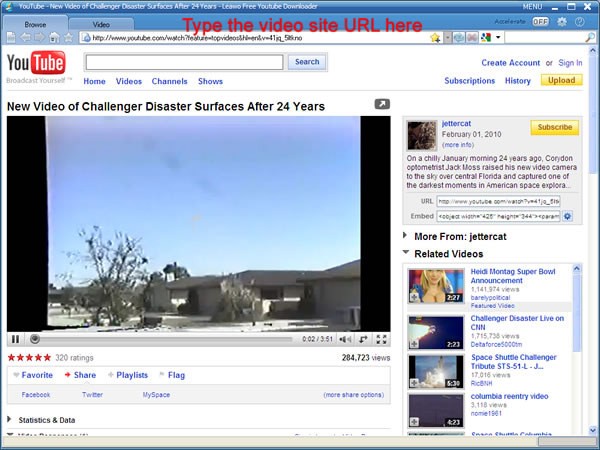The height and width of the screenshot is (450, 600).
Task: Pause the video with pause button
Action: tap(15, 339)
